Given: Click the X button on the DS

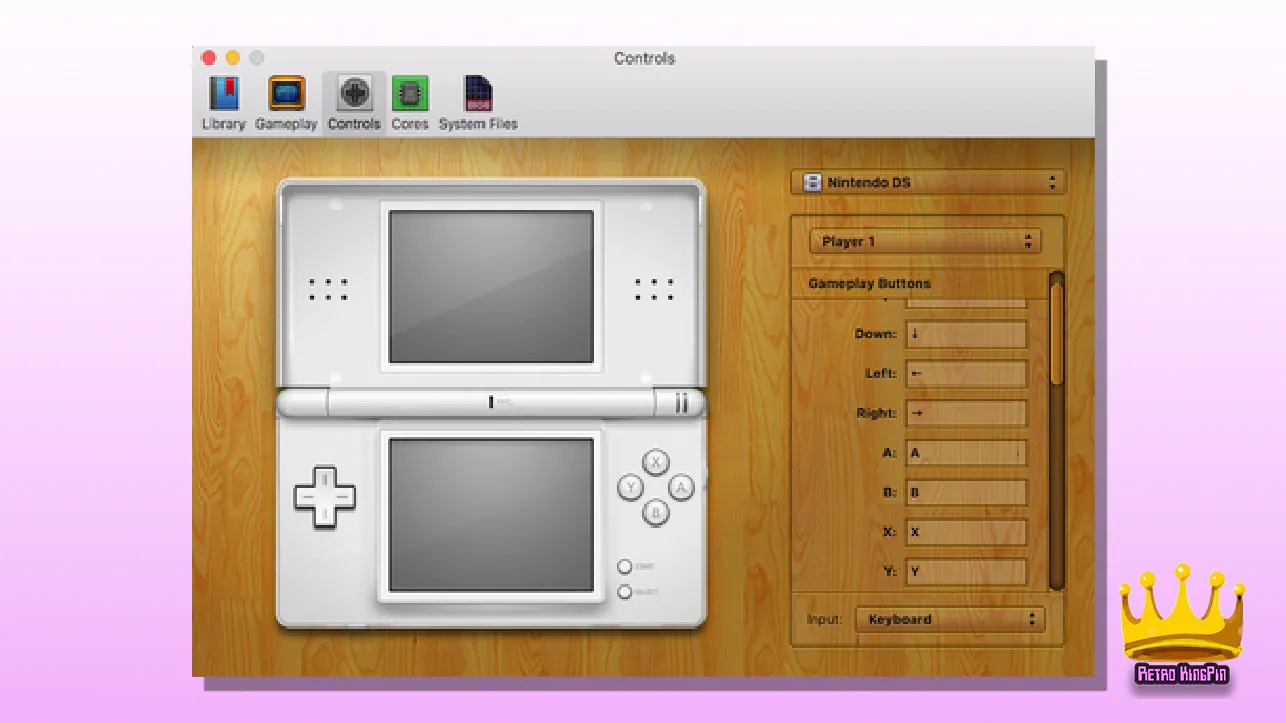Looking at the screenshot, I should pyautogui.click(x=655, y=462).
